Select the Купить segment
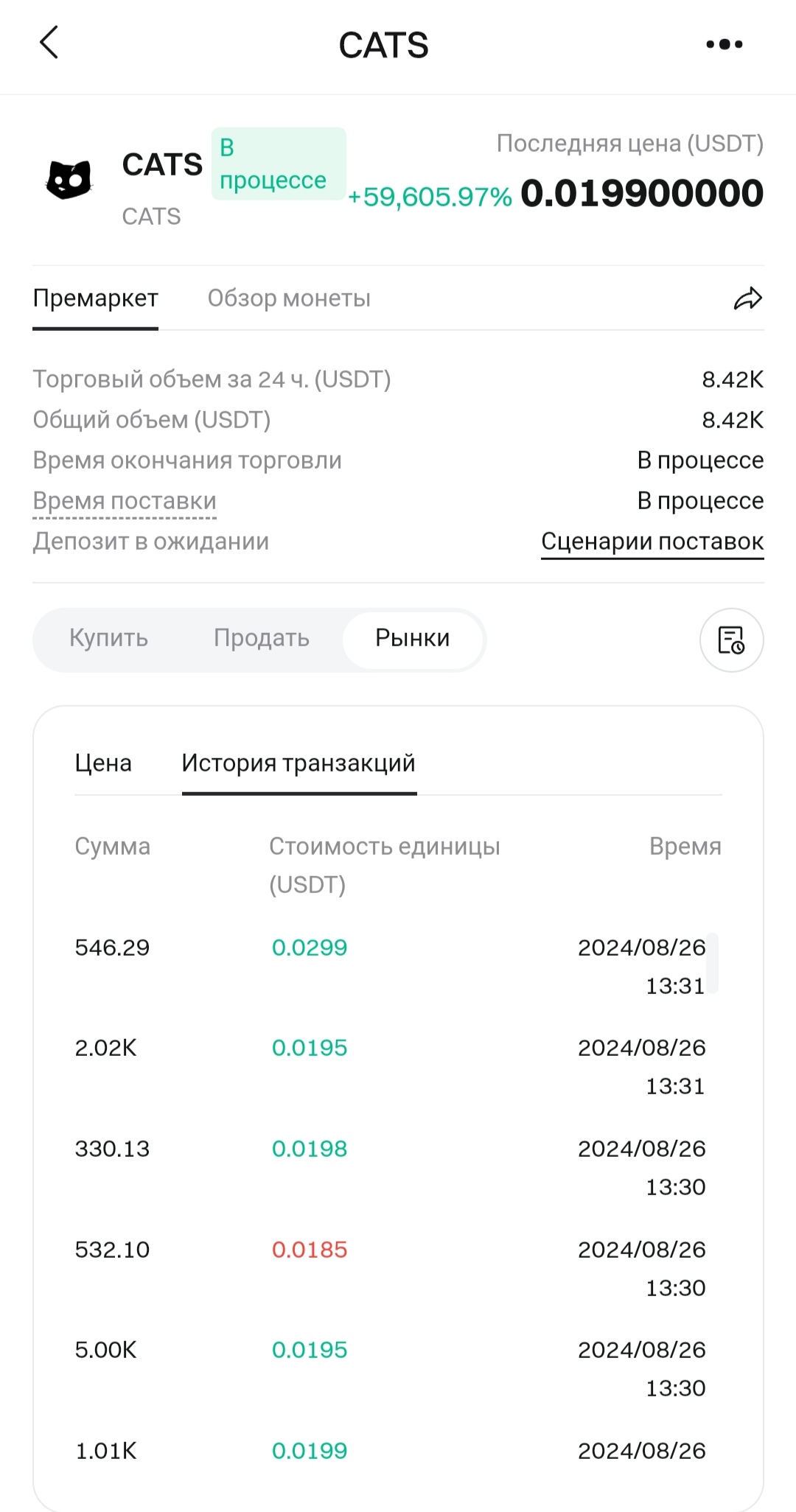796x1512 pixels. coord(109,638)
